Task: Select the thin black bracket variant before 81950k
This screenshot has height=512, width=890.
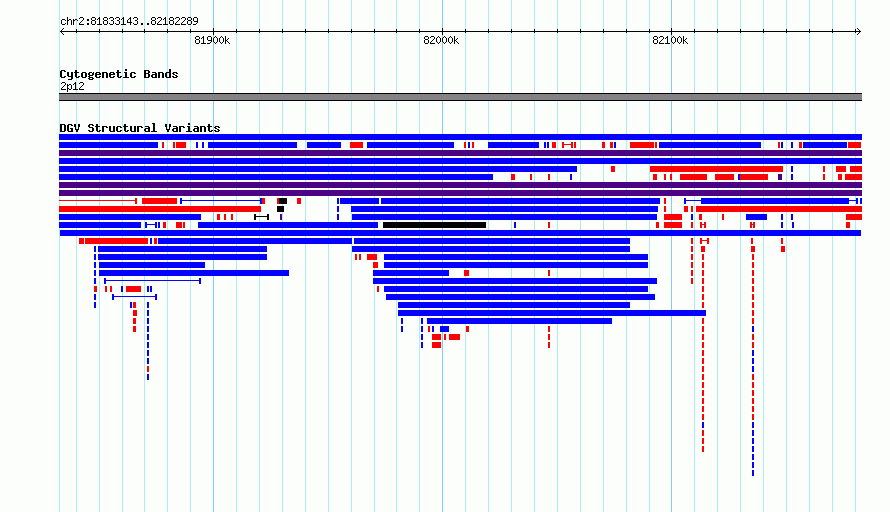Action: coord(261,217)
